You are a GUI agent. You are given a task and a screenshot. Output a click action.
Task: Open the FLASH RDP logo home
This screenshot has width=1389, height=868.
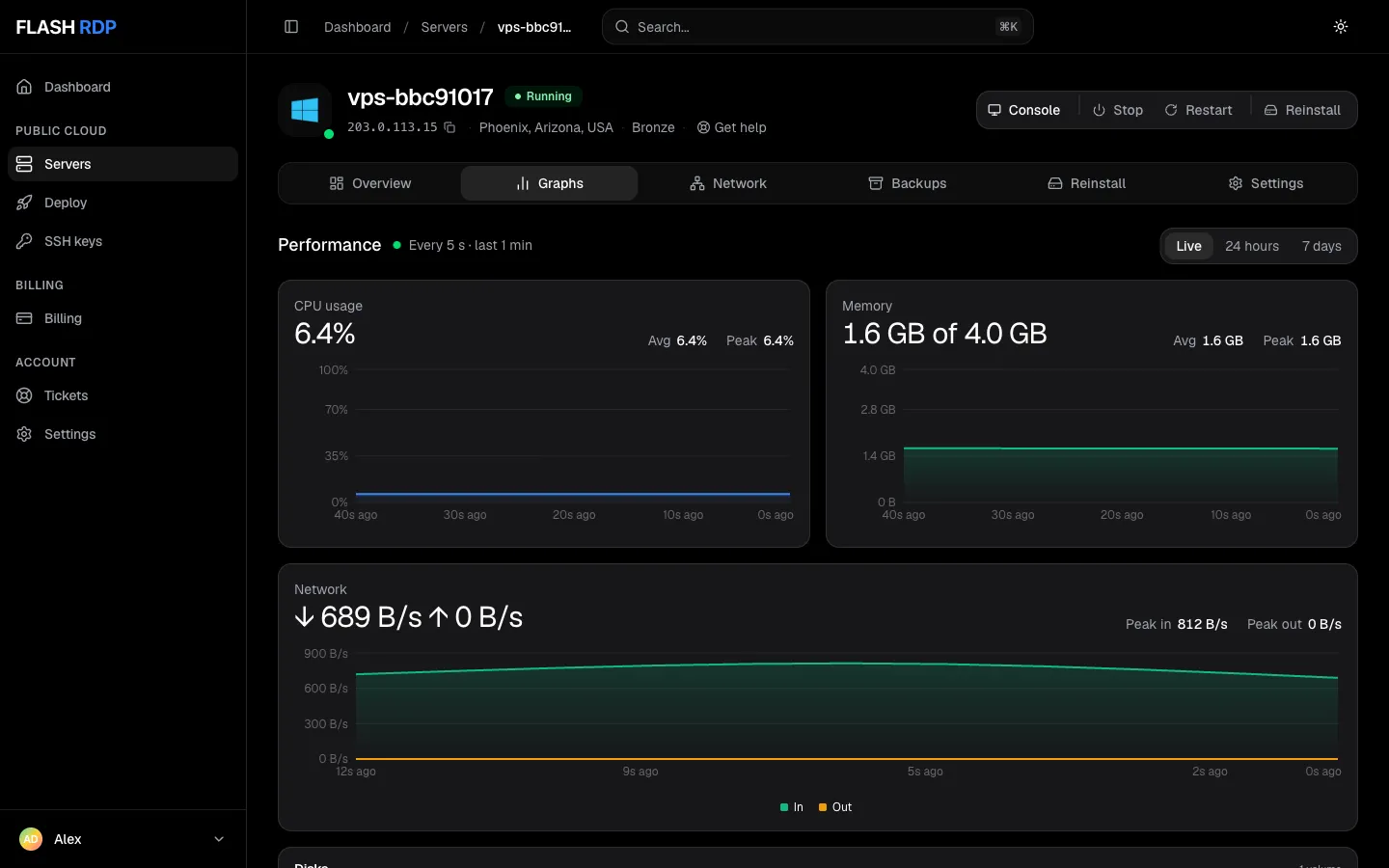tap(67, 27)
